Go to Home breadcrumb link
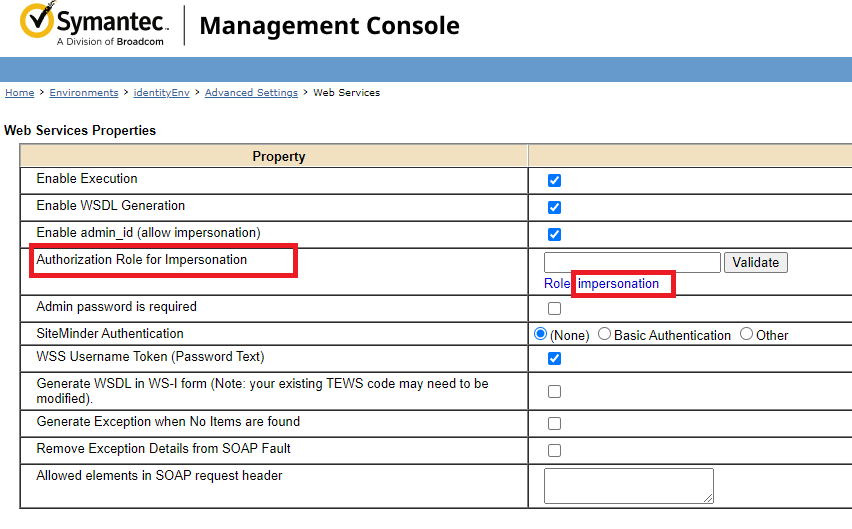Viewport: 852px width, 529px height. (x=19, y=93)
